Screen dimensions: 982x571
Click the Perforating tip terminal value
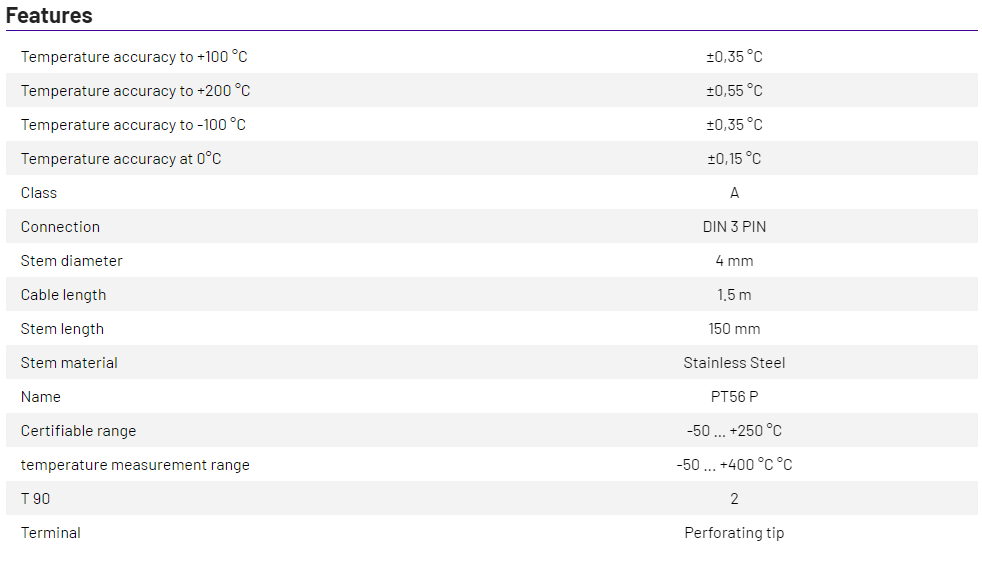click(734, 533)
